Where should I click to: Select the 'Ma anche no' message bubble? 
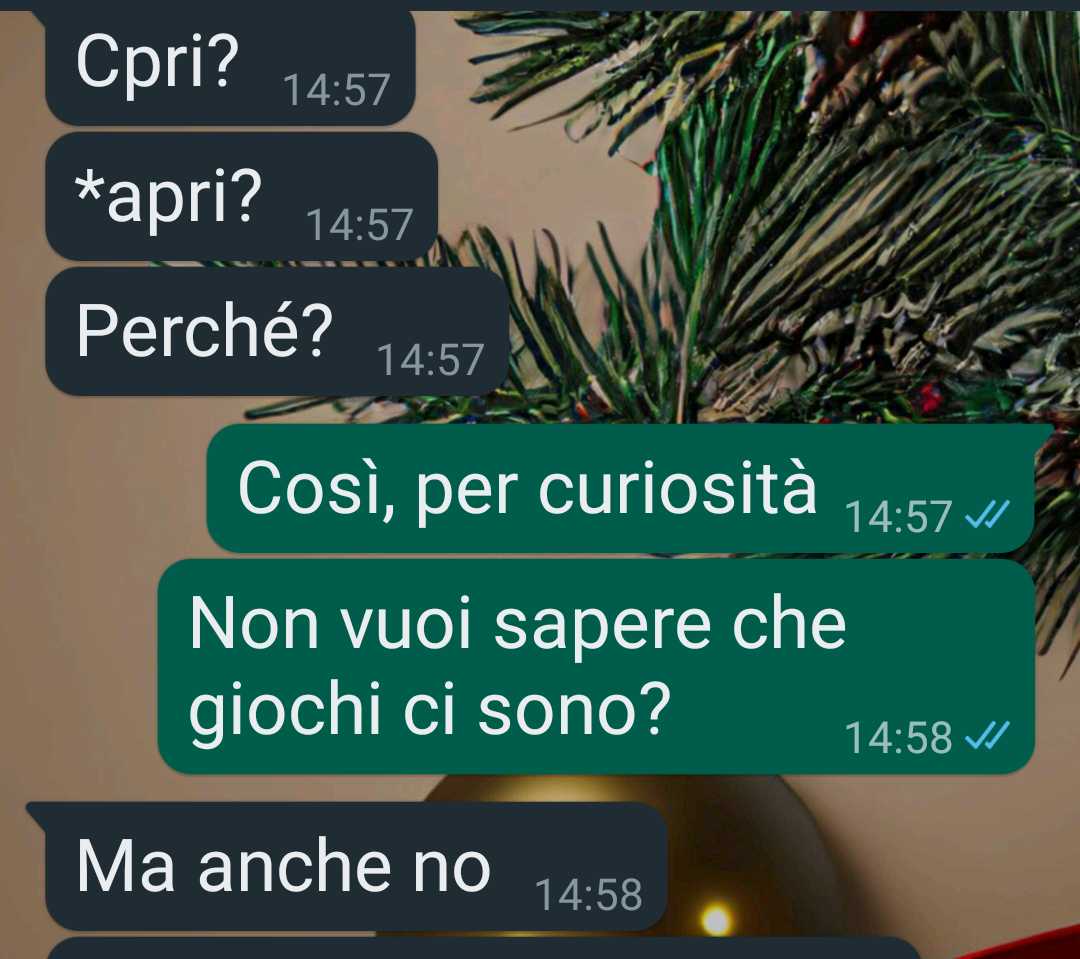click(x=356, y=867)
